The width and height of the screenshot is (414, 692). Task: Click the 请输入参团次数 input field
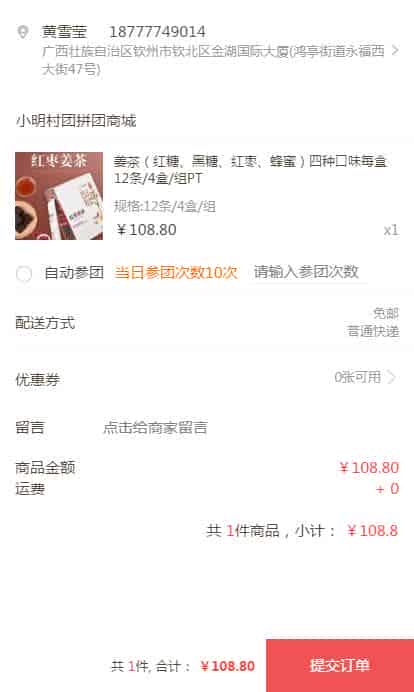[306, 272]
